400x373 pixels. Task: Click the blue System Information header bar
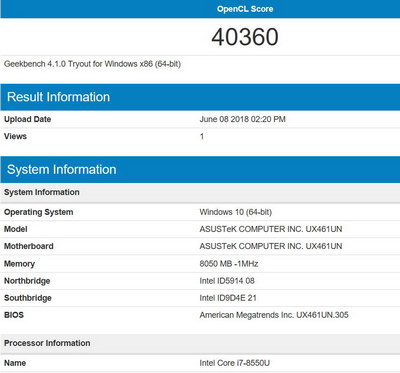200,170
